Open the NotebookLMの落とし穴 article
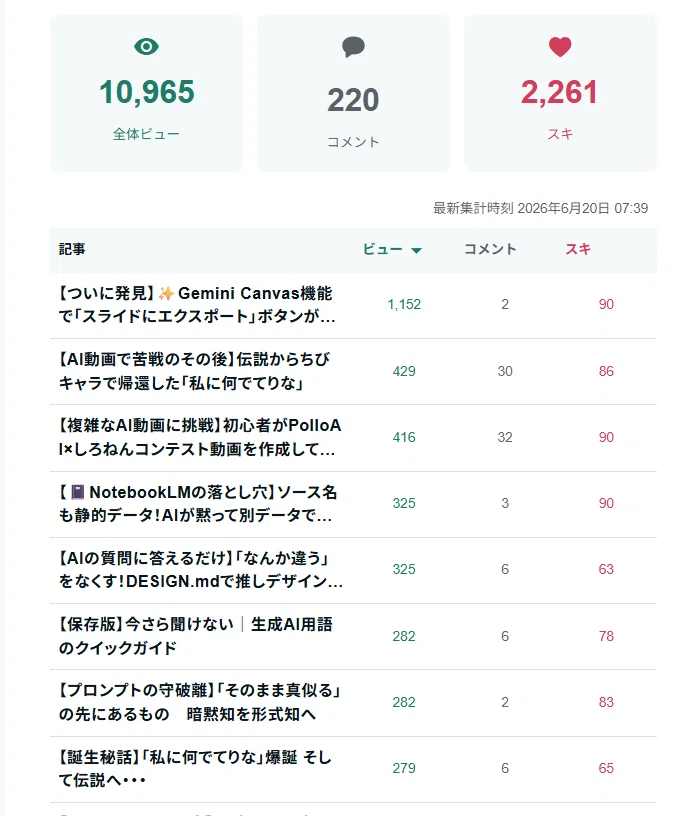Viewport: 695px width, 816px height. click(197, 503)
